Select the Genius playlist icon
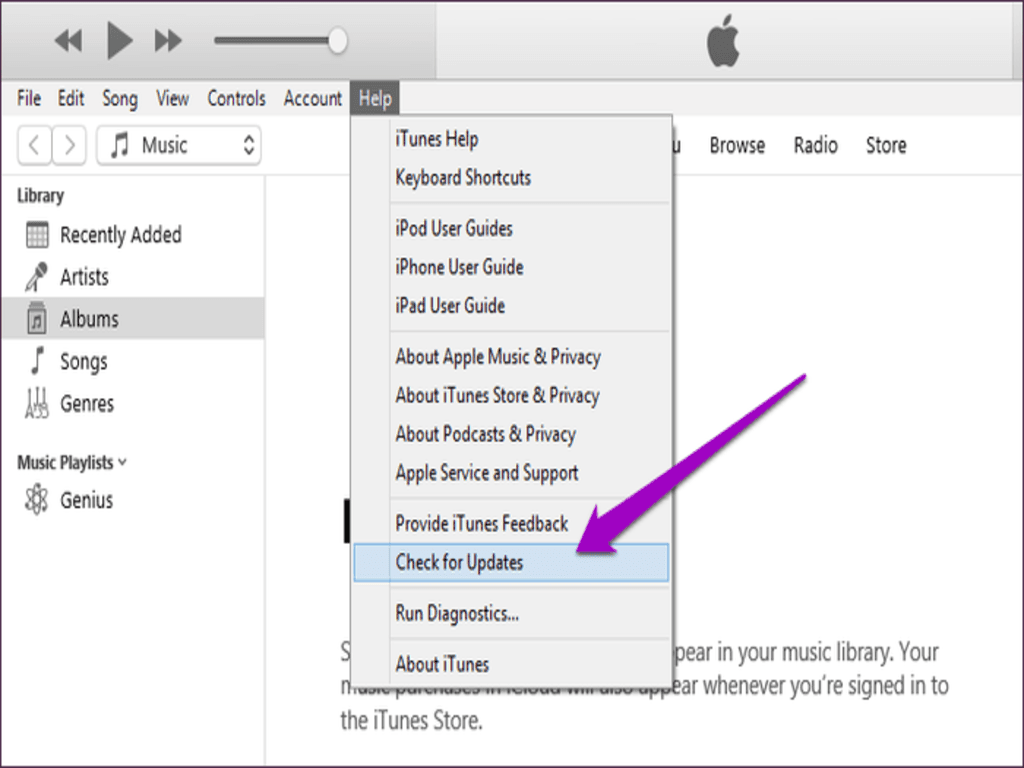Screen dimensions: 1024x768 tap(38, 500)
